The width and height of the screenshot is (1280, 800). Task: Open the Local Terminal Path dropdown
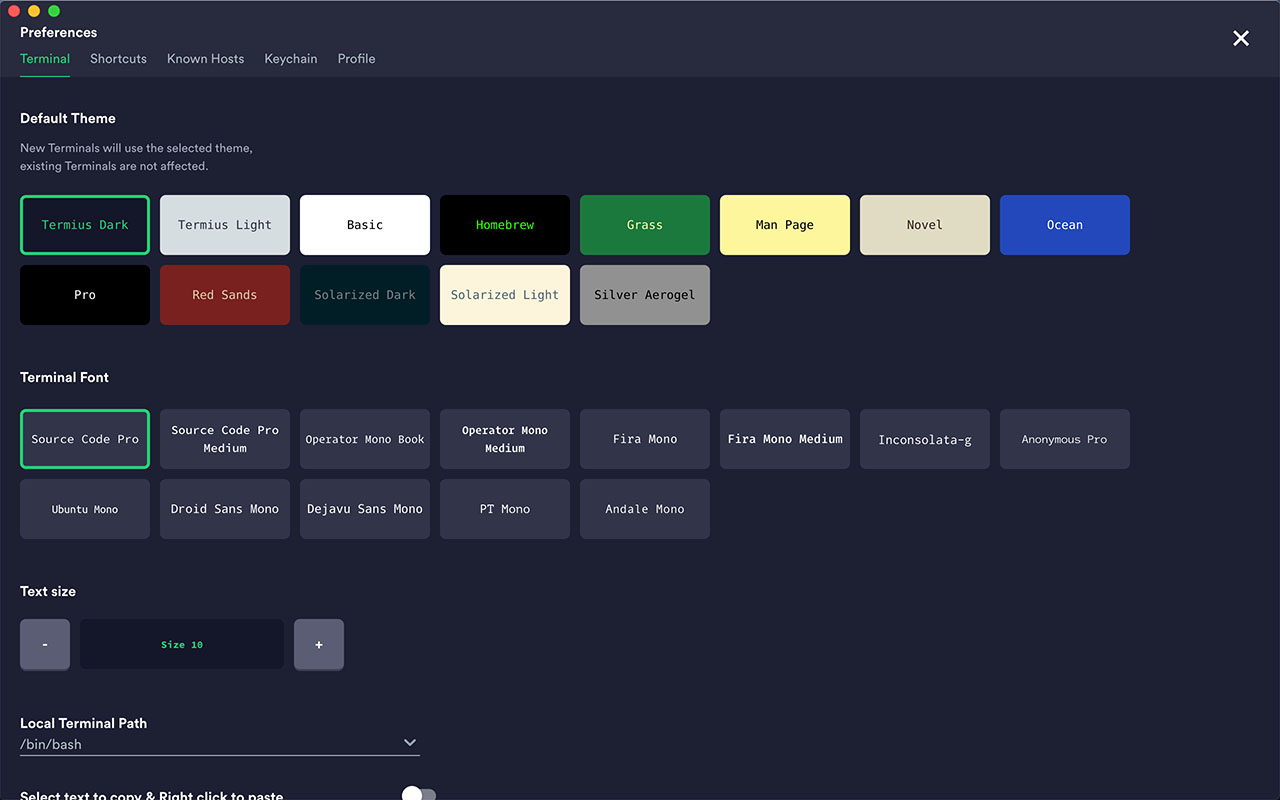tap(220, 744)
